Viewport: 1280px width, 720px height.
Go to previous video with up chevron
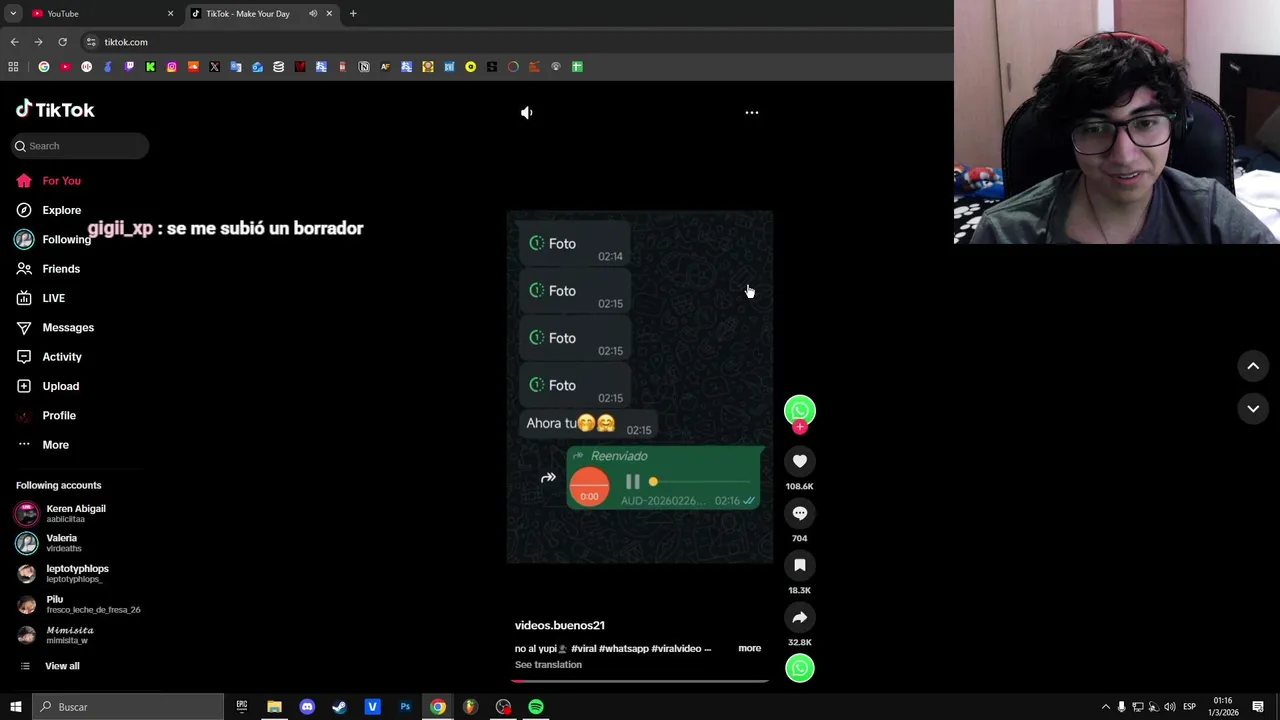1253,366
